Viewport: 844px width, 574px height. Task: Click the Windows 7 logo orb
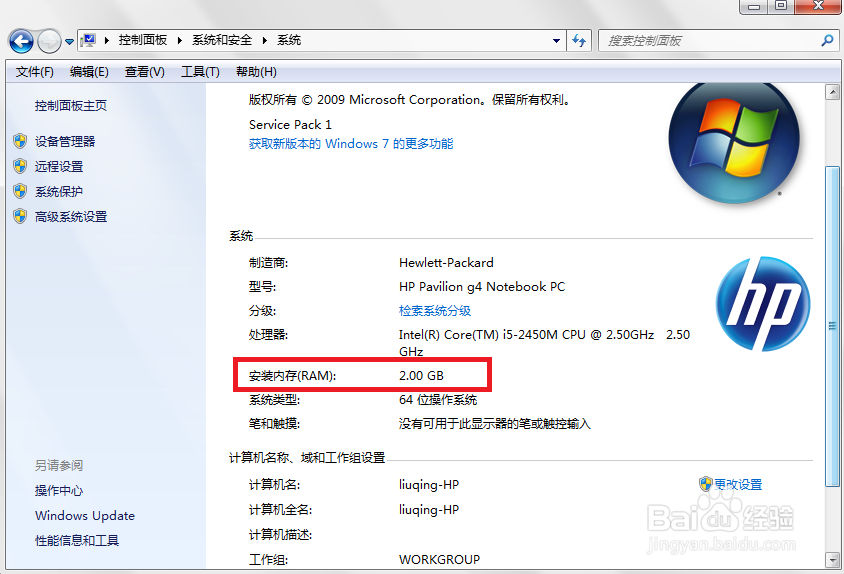click(734, 142)
